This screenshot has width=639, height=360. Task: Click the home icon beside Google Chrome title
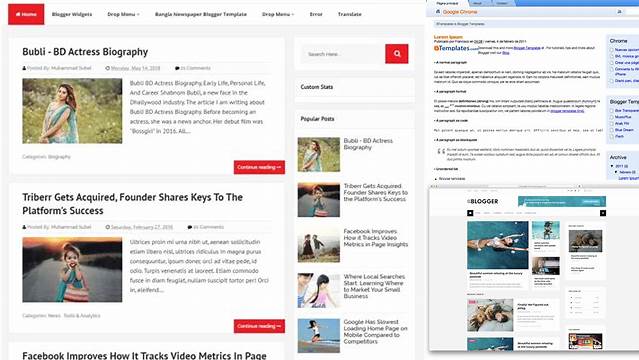438,12
